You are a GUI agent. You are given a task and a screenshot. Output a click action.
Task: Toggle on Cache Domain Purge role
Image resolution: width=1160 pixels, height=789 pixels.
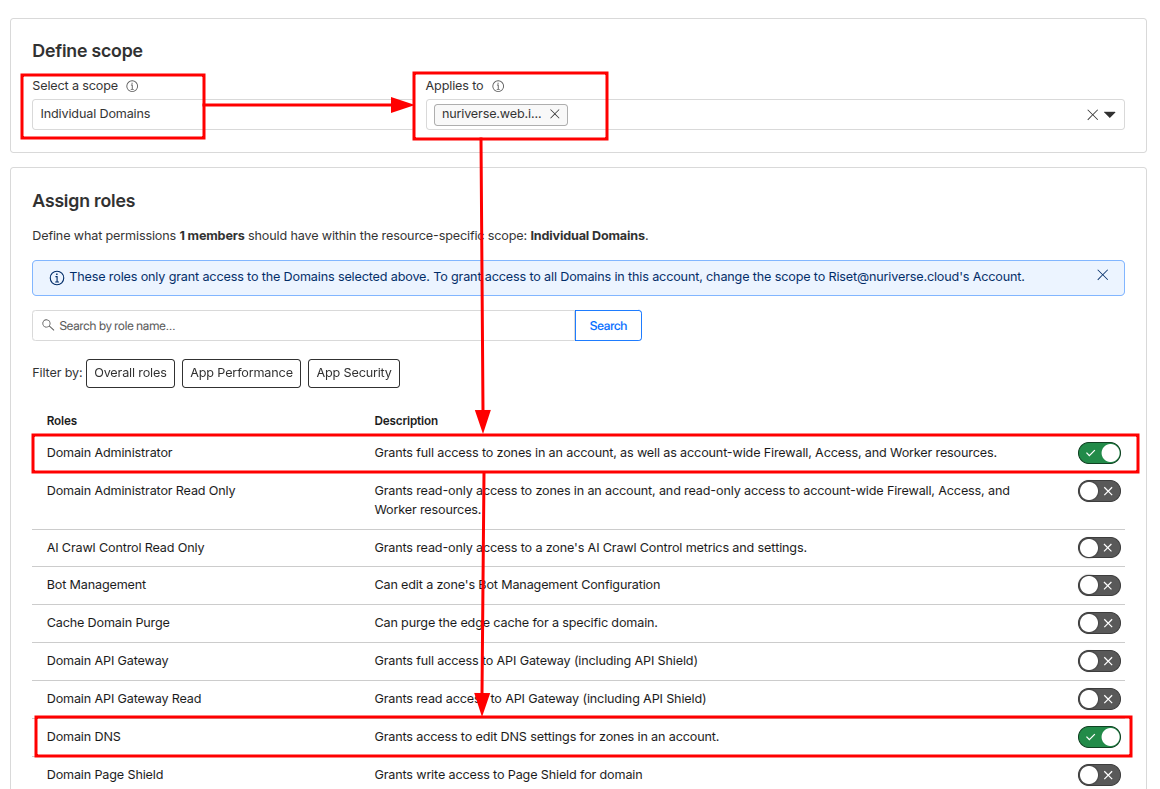pyautogui.click(x=1099, y=623)
